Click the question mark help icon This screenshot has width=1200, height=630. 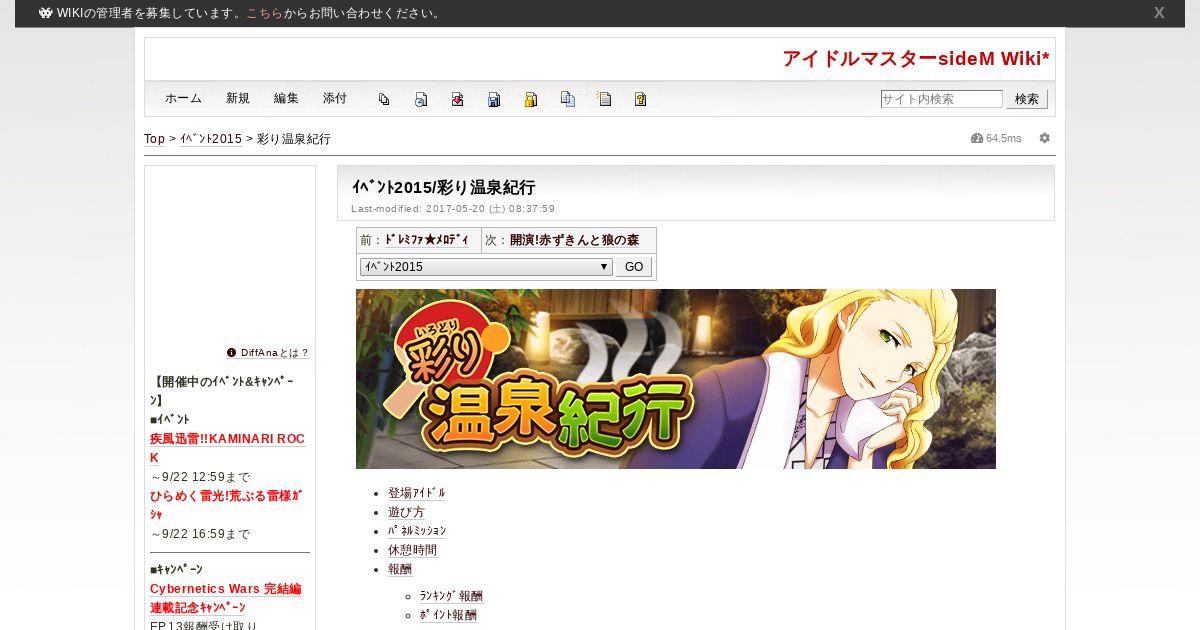pyautogui.click(x=640, y=99)
